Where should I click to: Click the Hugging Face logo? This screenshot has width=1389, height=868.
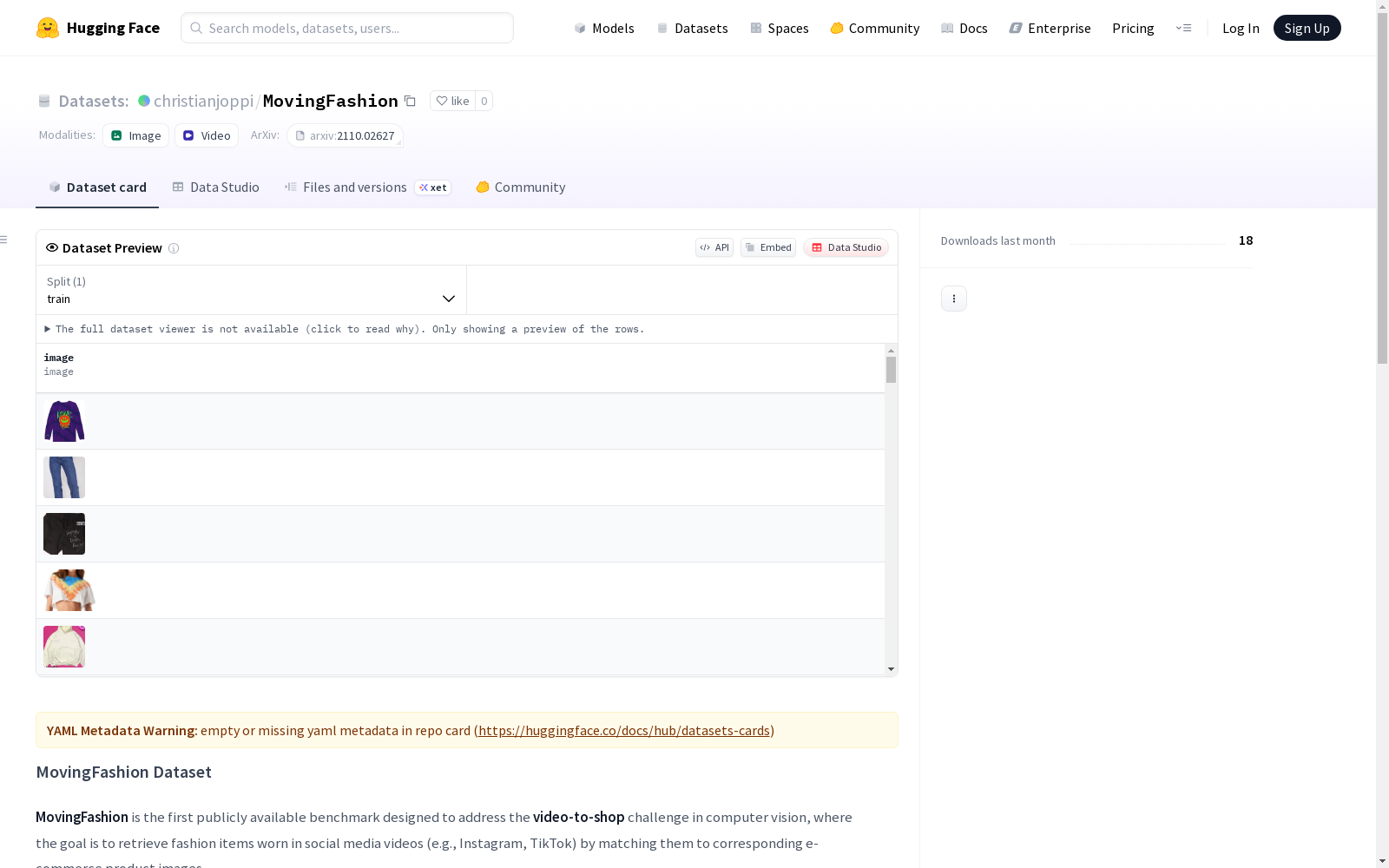click(98, 28)
